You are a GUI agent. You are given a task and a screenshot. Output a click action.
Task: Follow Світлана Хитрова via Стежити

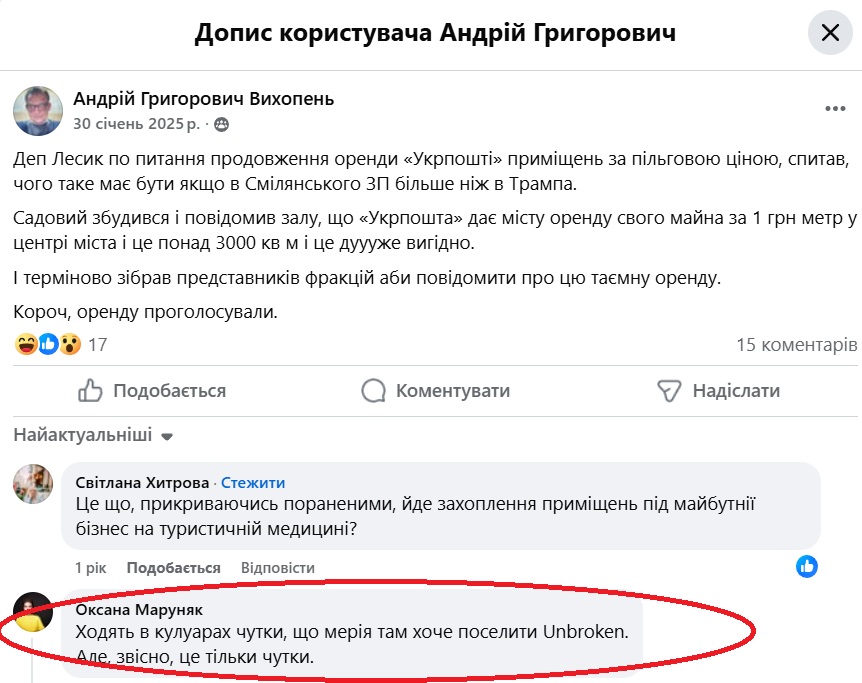tap(253, 482)
